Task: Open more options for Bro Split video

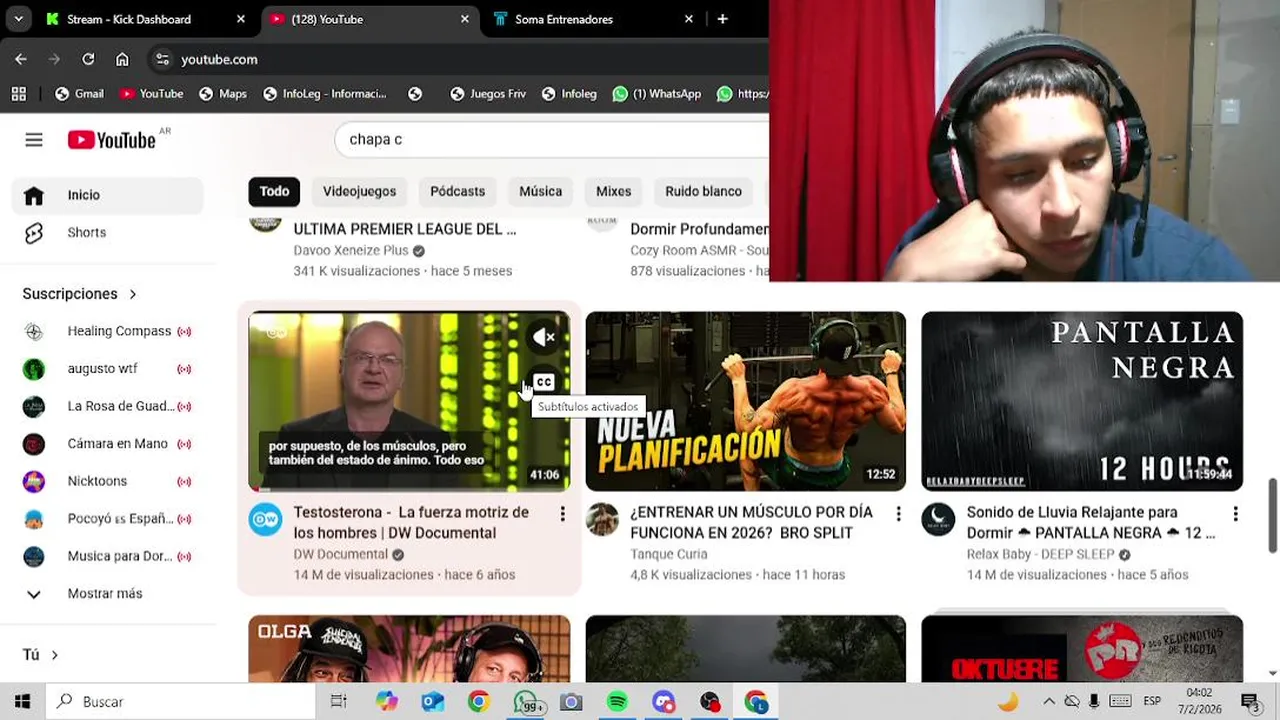Action: [x=898, y=514]
